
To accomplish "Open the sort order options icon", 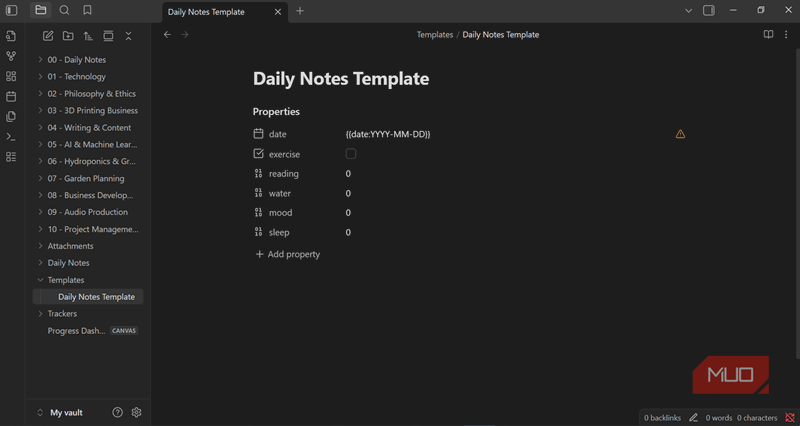I will pos(88,36).
